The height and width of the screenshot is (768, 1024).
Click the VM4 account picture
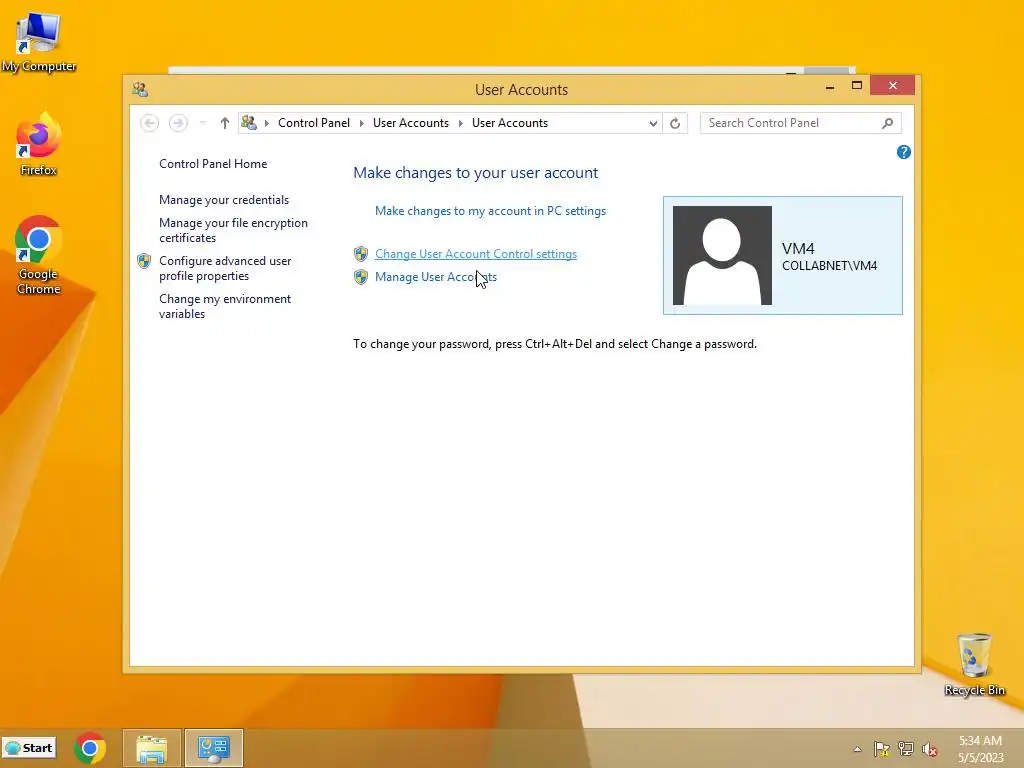point(722,255)
